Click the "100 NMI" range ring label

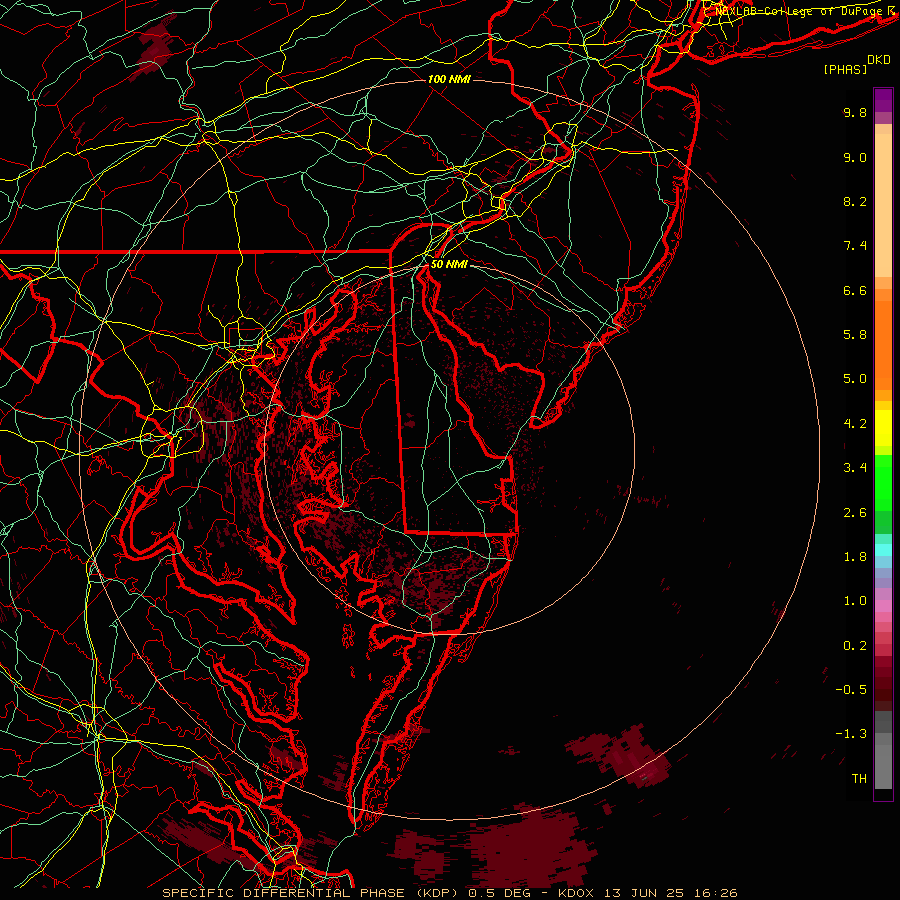(x=449, y=79)
